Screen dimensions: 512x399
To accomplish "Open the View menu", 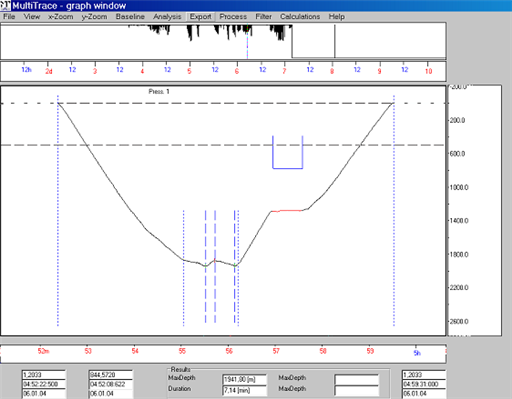I will pos(32,17).
